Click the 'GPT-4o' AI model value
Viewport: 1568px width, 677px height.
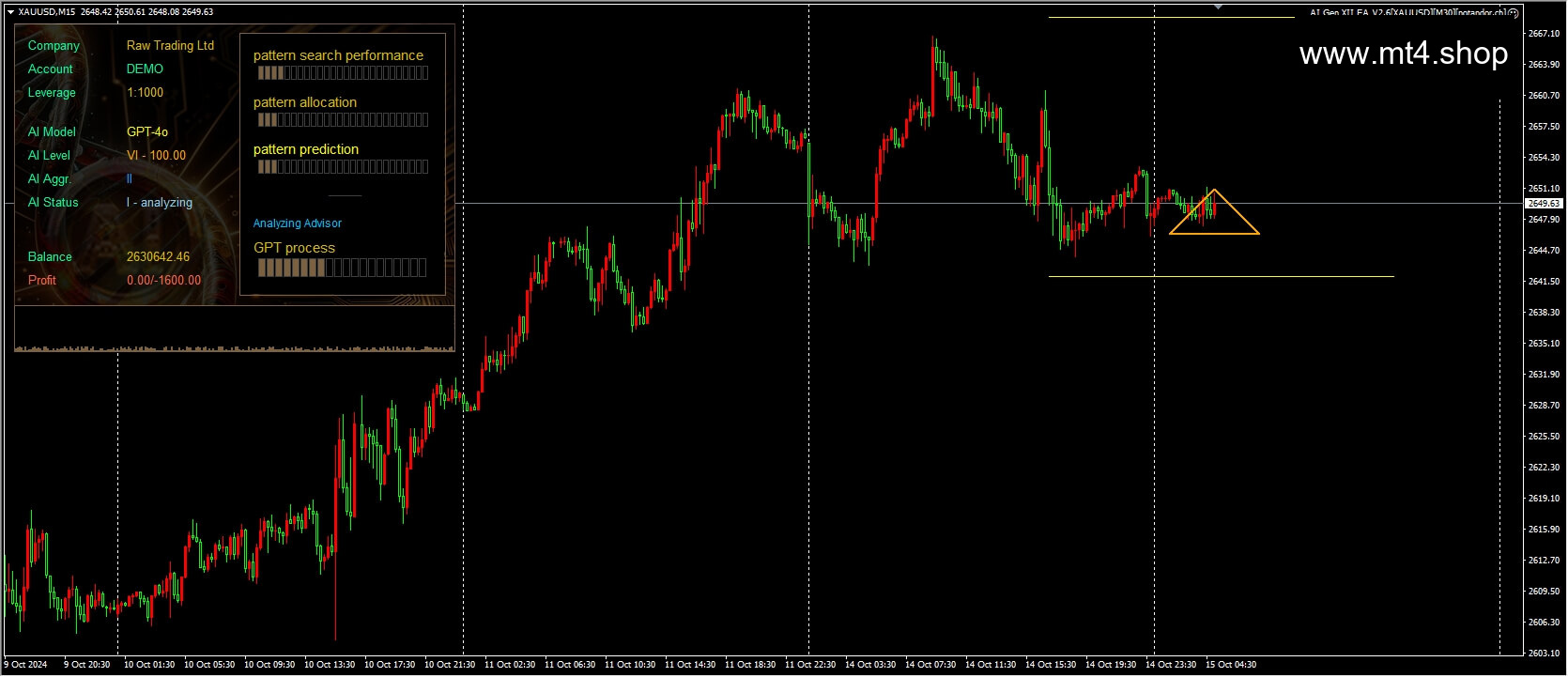click(147, 131)
